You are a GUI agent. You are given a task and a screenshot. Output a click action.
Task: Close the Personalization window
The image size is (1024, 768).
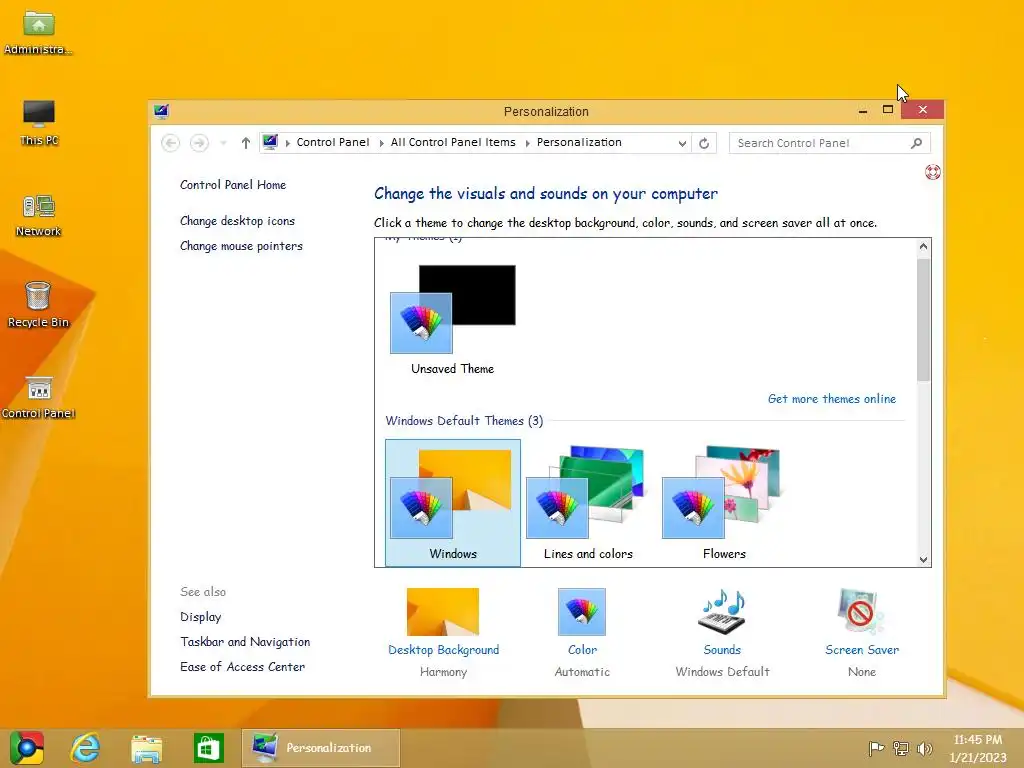click(x=922, y=110)
